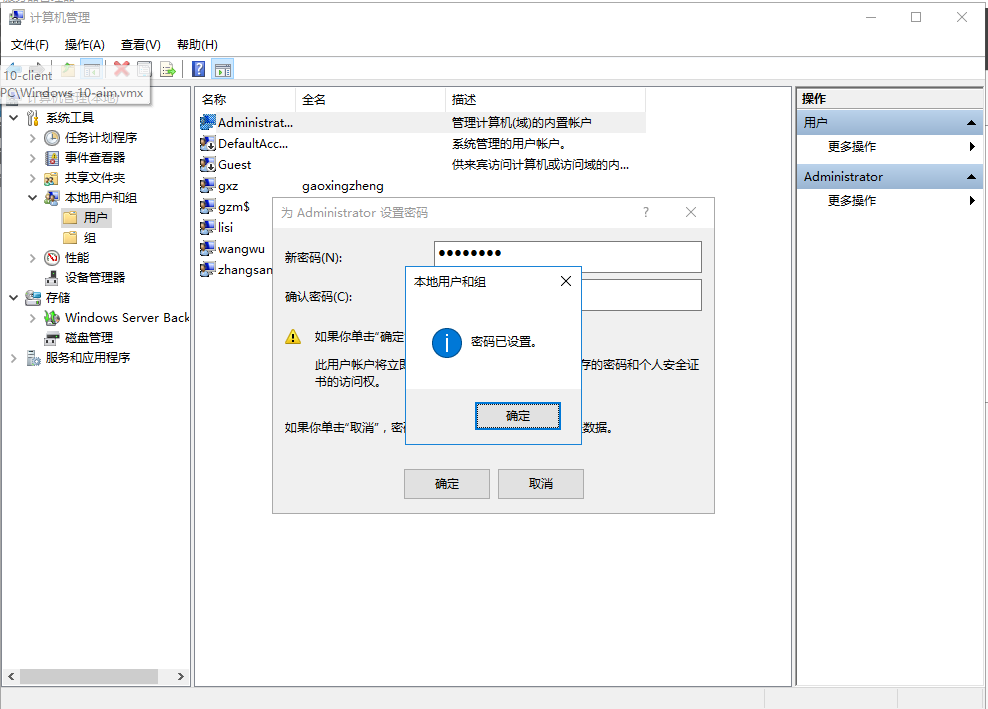Expand the 事件查看器 node arrow
This screenshot has height=709, width=988.
33,158
